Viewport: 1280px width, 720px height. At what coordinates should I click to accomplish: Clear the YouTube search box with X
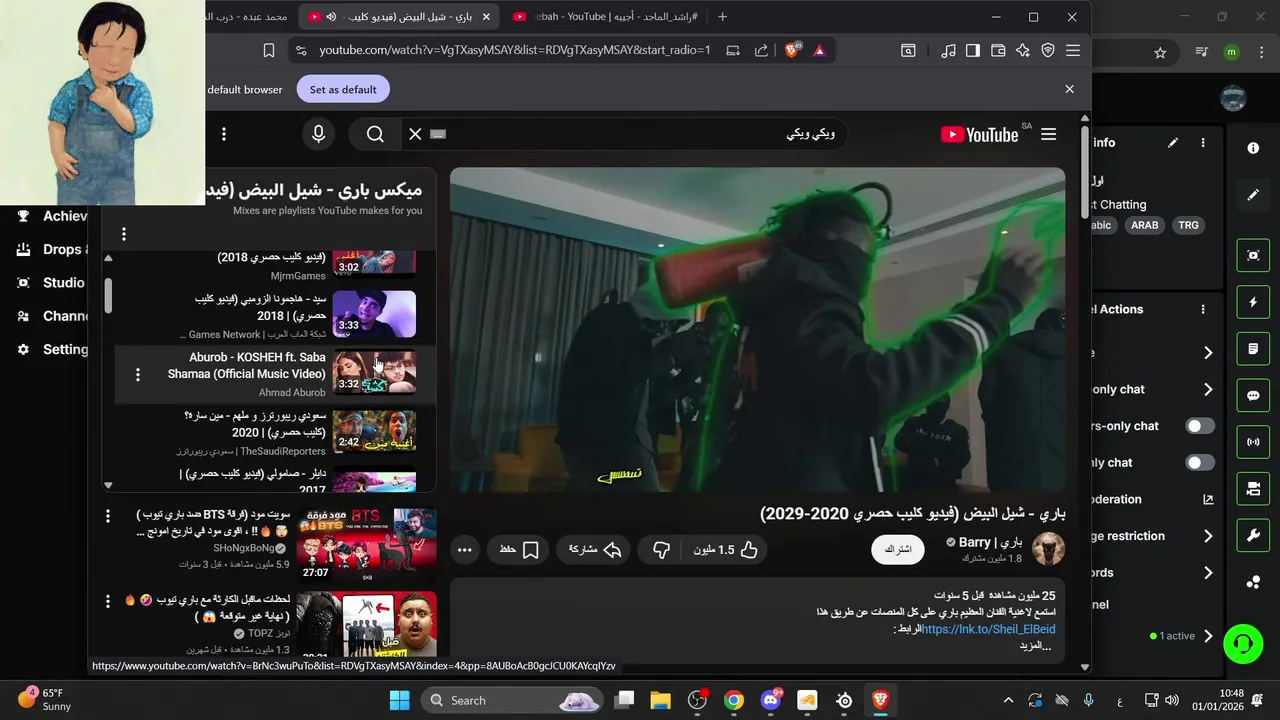coord(415,134)
